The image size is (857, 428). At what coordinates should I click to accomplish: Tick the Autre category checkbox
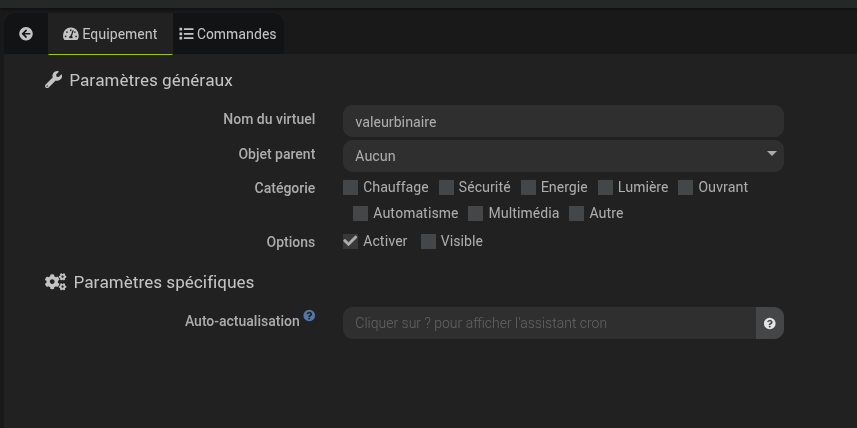[x=577, y=213]
